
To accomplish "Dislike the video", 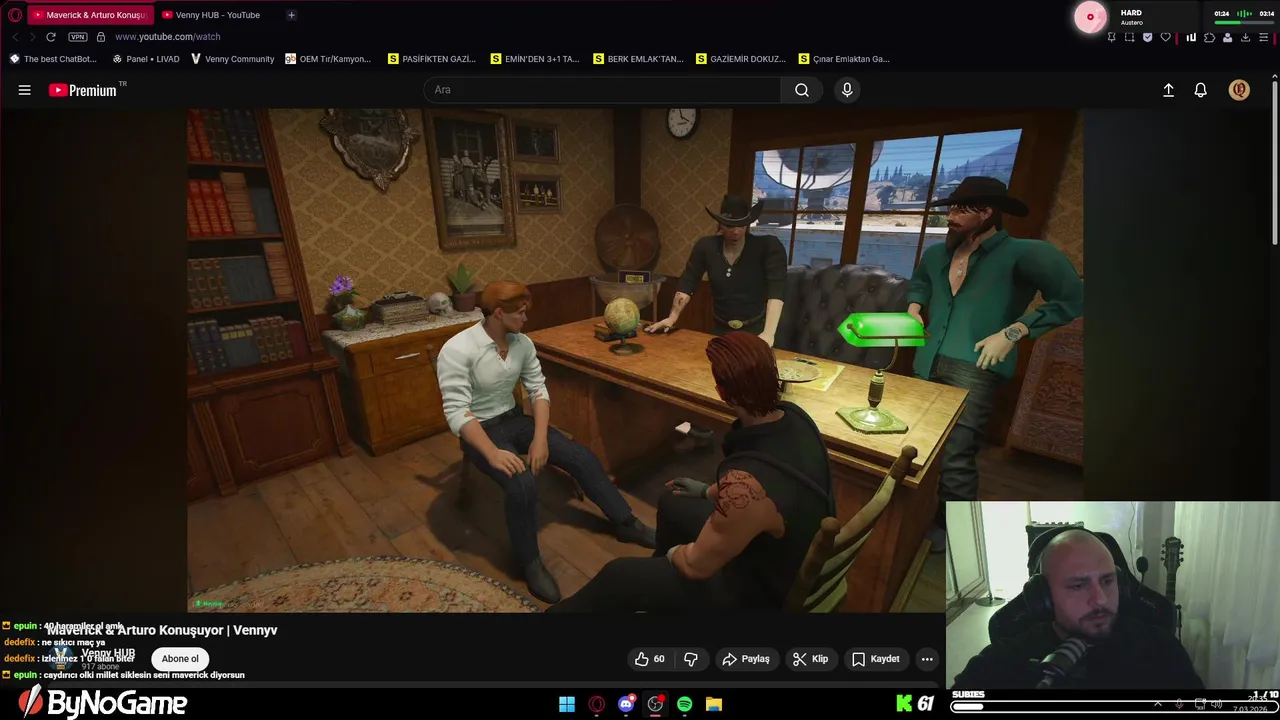I will [x=691, y=659].
